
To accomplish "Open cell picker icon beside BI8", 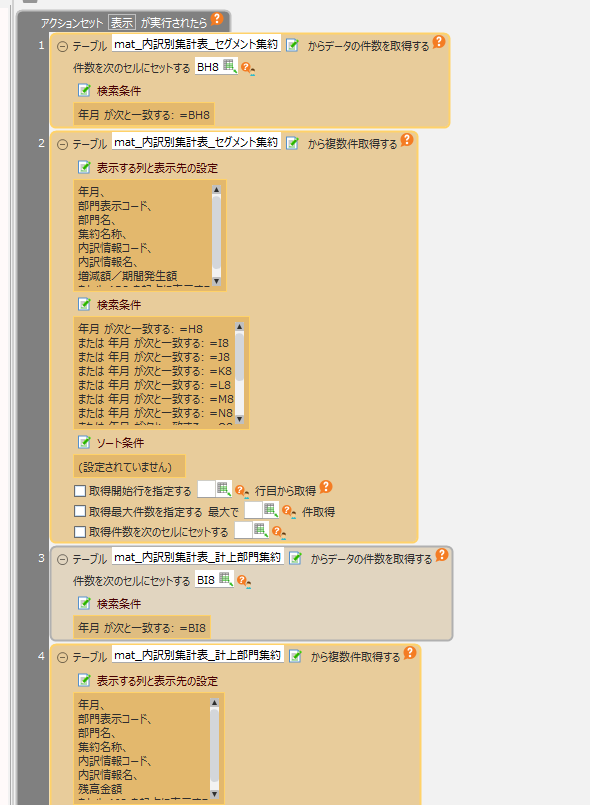I will coord(226,579).
